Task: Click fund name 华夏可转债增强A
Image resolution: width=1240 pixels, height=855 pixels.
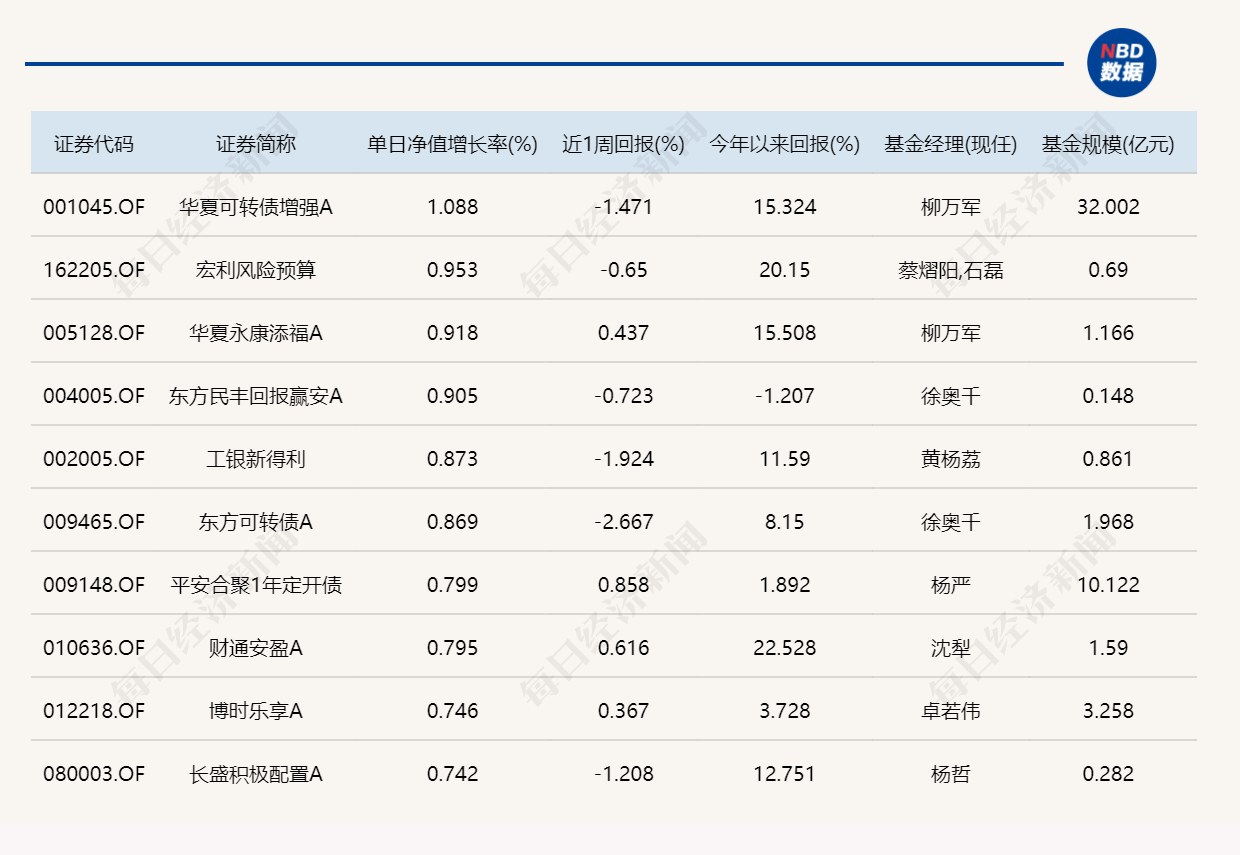Action: pos(256,207)
